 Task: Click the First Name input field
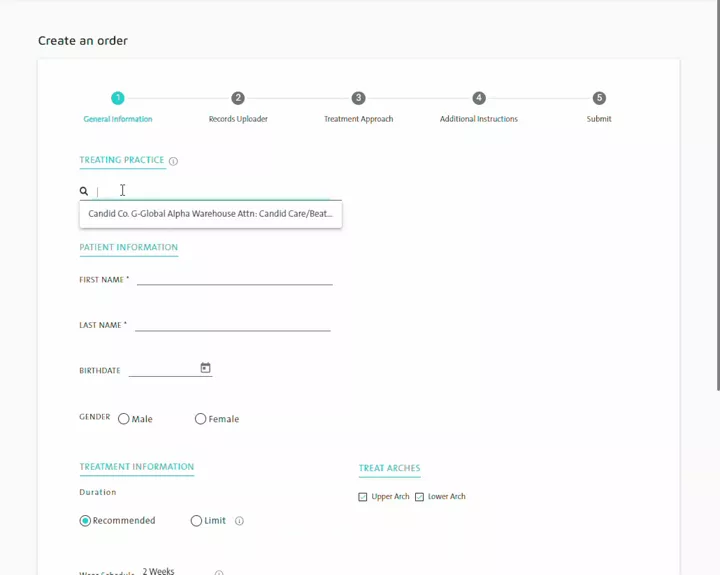pos(234,279)
